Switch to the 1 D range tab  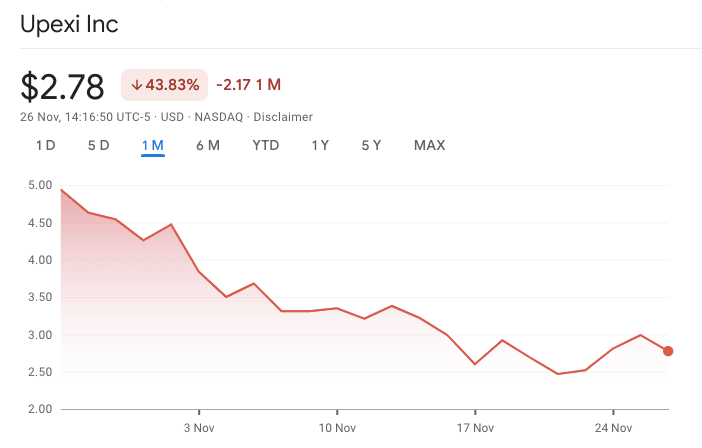[46, 145]
